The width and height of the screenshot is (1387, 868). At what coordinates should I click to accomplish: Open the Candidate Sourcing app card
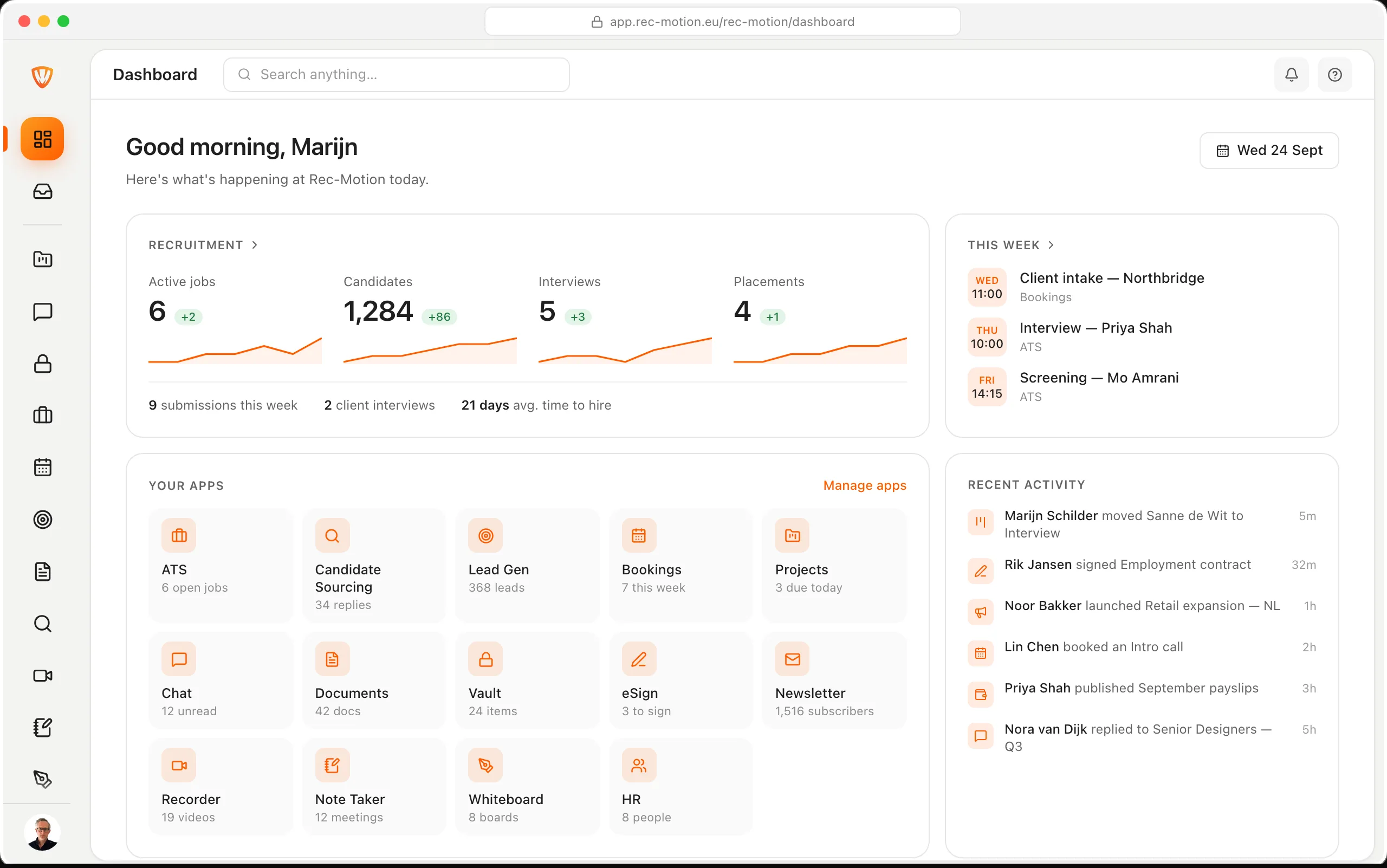coord(374,566)
